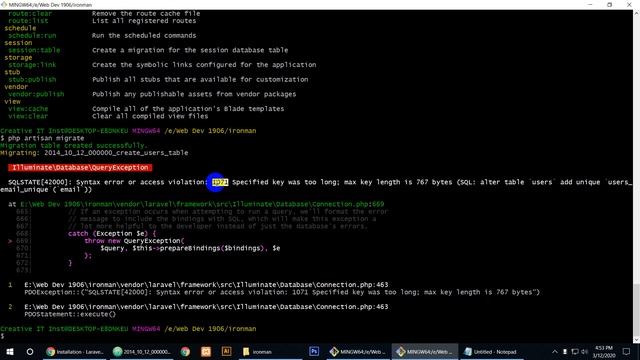
Task: Click the highlighted 1071 error code
Action: tap(220, 182)
